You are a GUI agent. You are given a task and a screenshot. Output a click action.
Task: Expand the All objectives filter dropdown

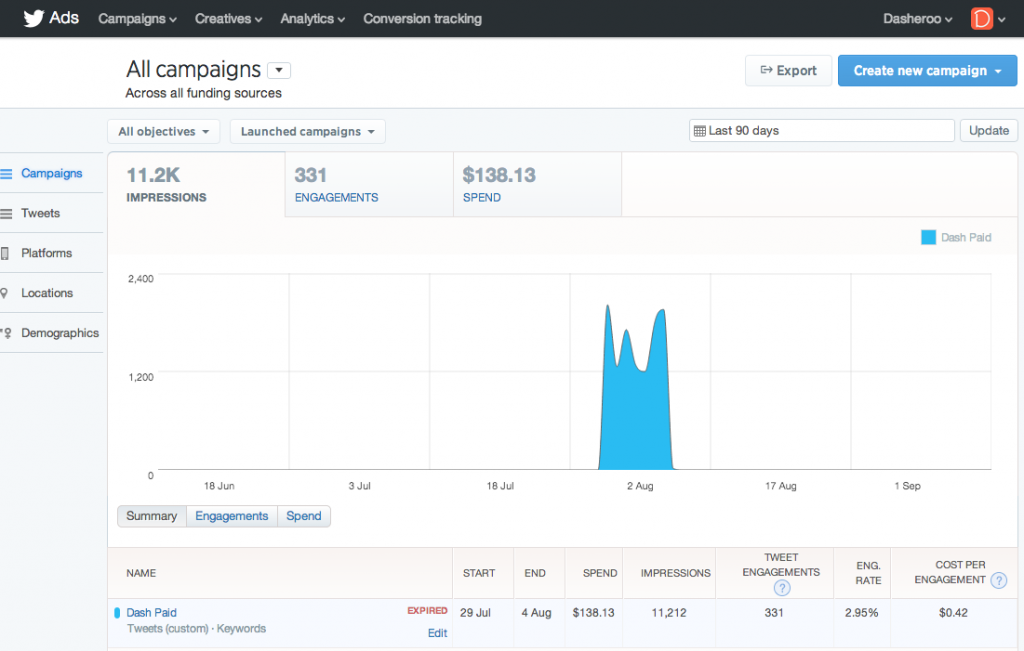click(164, 131)
